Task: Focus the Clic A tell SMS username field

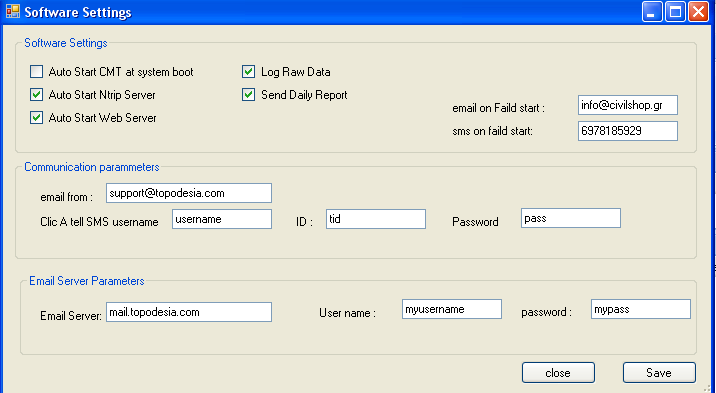Action: point(221,219)
